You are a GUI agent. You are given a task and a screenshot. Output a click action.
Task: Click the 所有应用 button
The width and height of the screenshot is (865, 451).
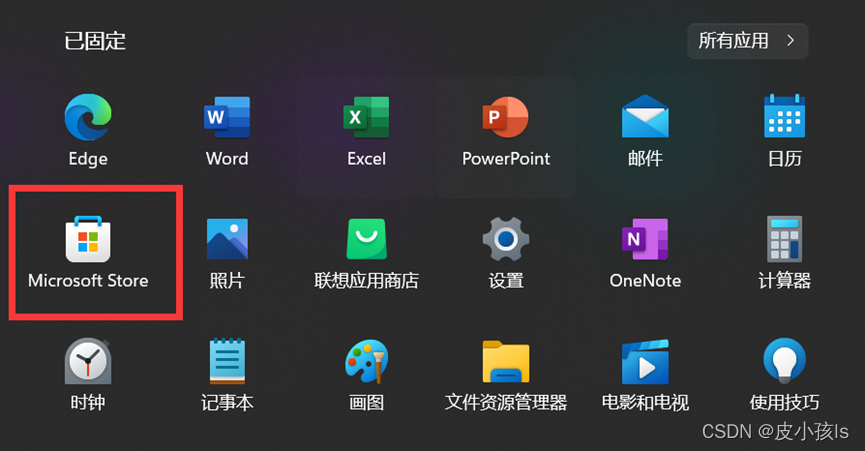747,41
